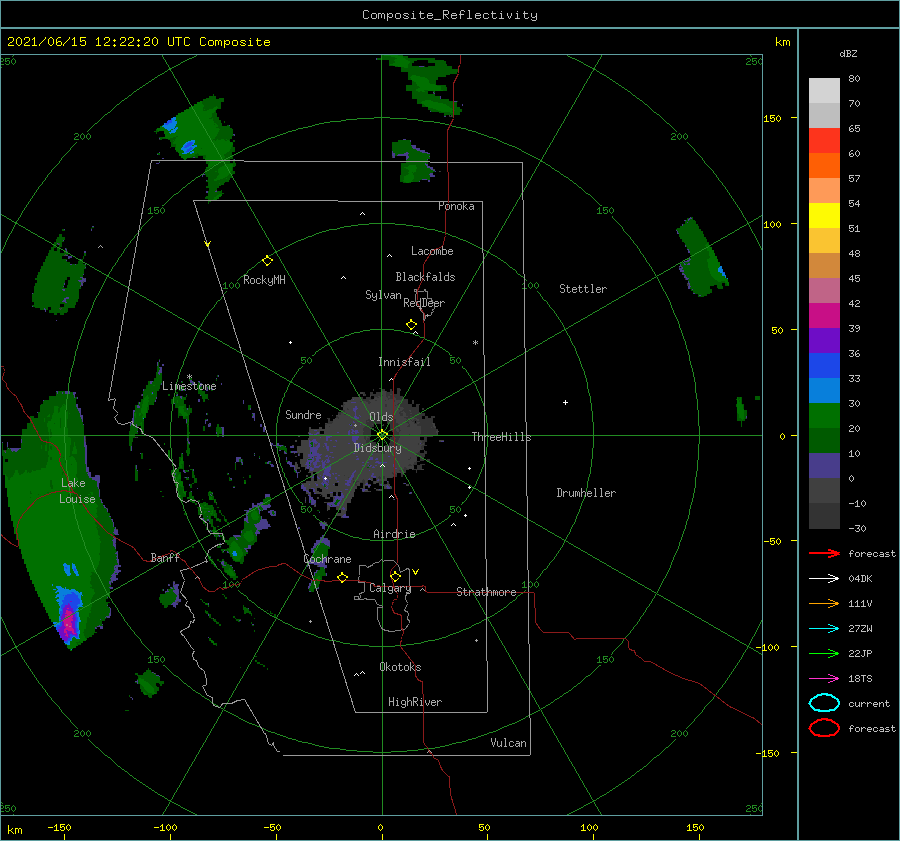Choose the green 22JP arrow legend symbol

tap(824, 653)
